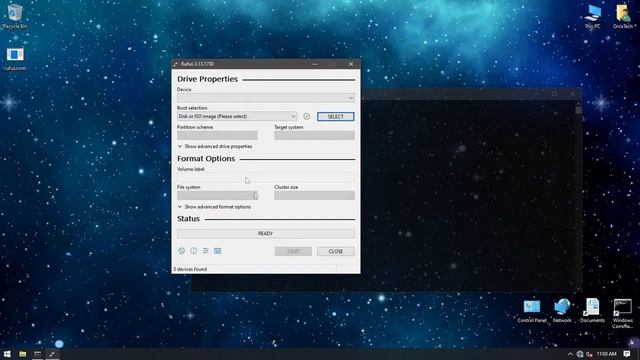Expand Show advanced format options

214,207
